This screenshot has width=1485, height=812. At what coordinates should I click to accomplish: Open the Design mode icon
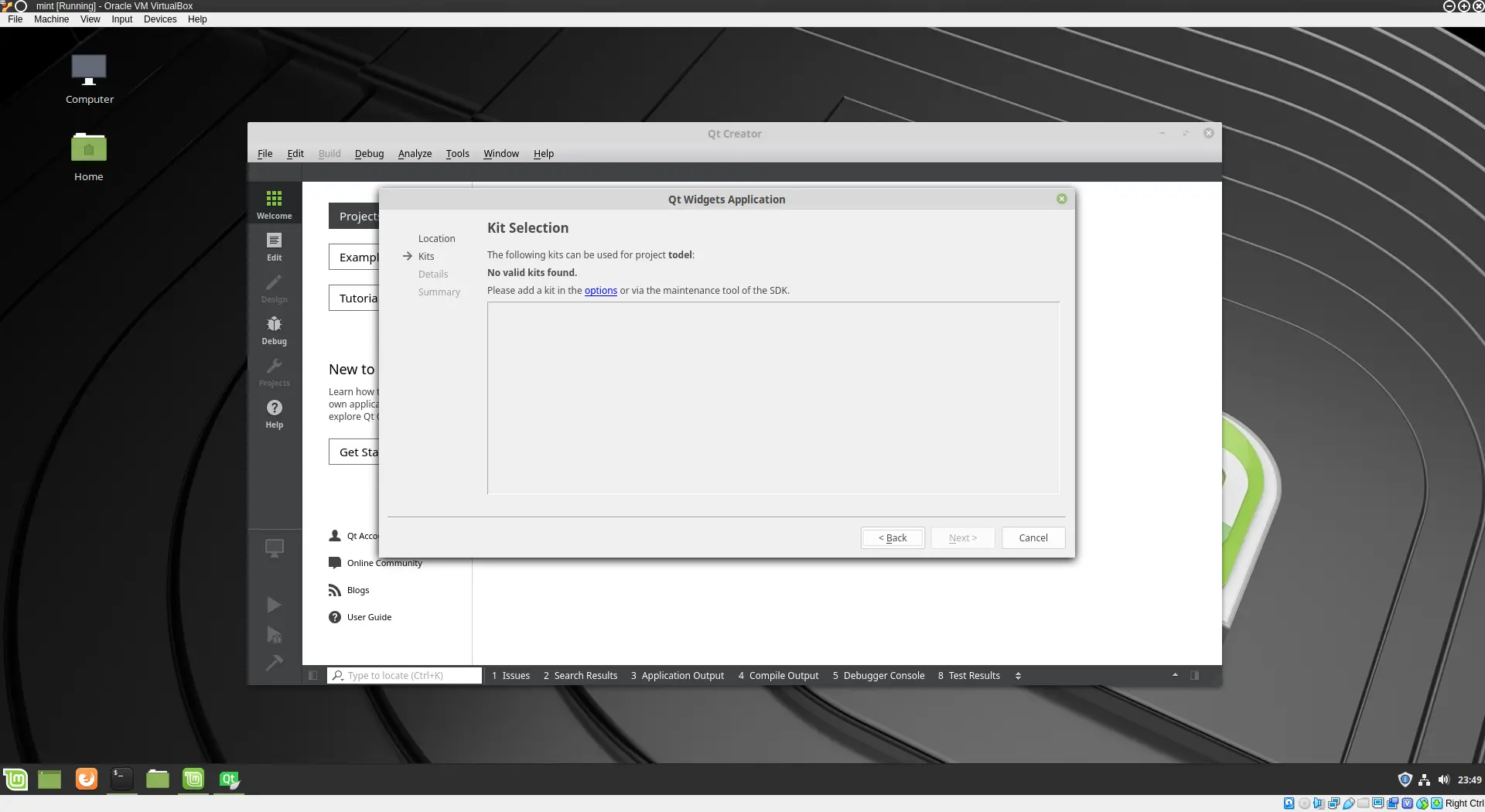[x=274, y=288]
